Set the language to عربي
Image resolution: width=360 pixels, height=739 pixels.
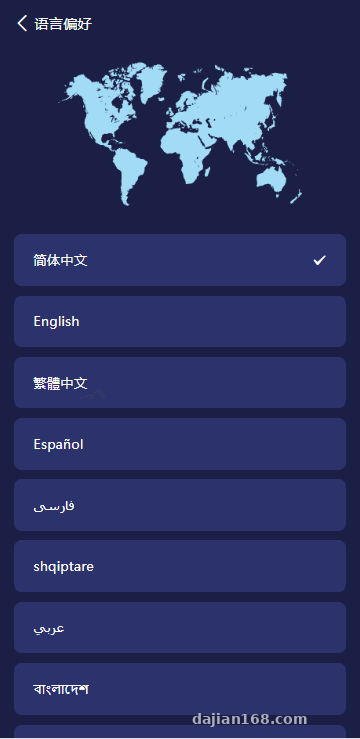point(180,628)
